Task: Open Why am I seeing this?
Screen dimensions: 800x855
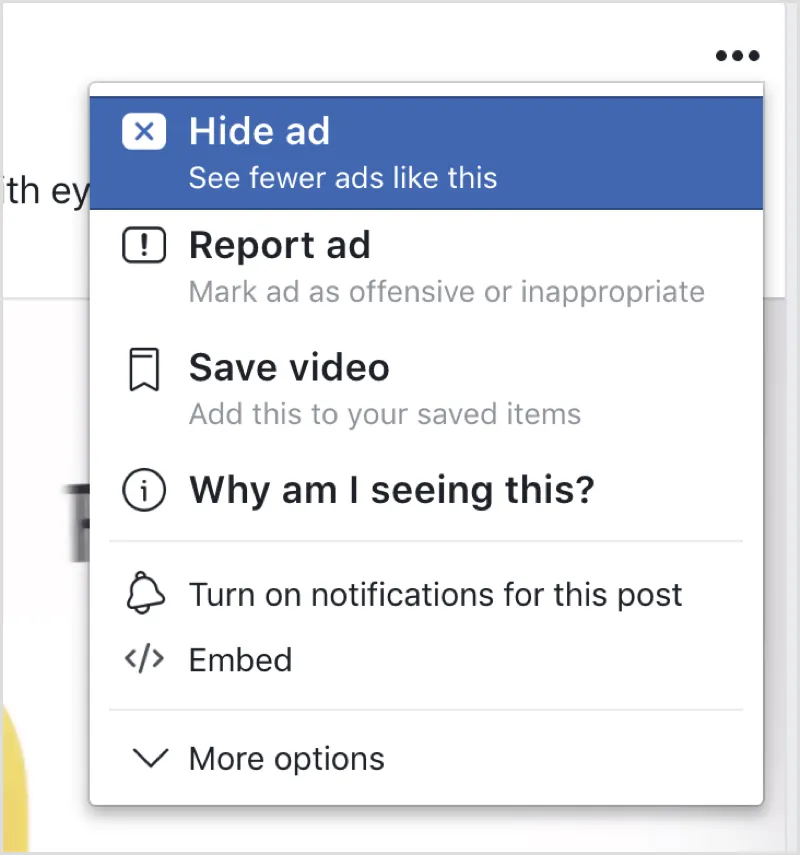Action: click(426, 490)
